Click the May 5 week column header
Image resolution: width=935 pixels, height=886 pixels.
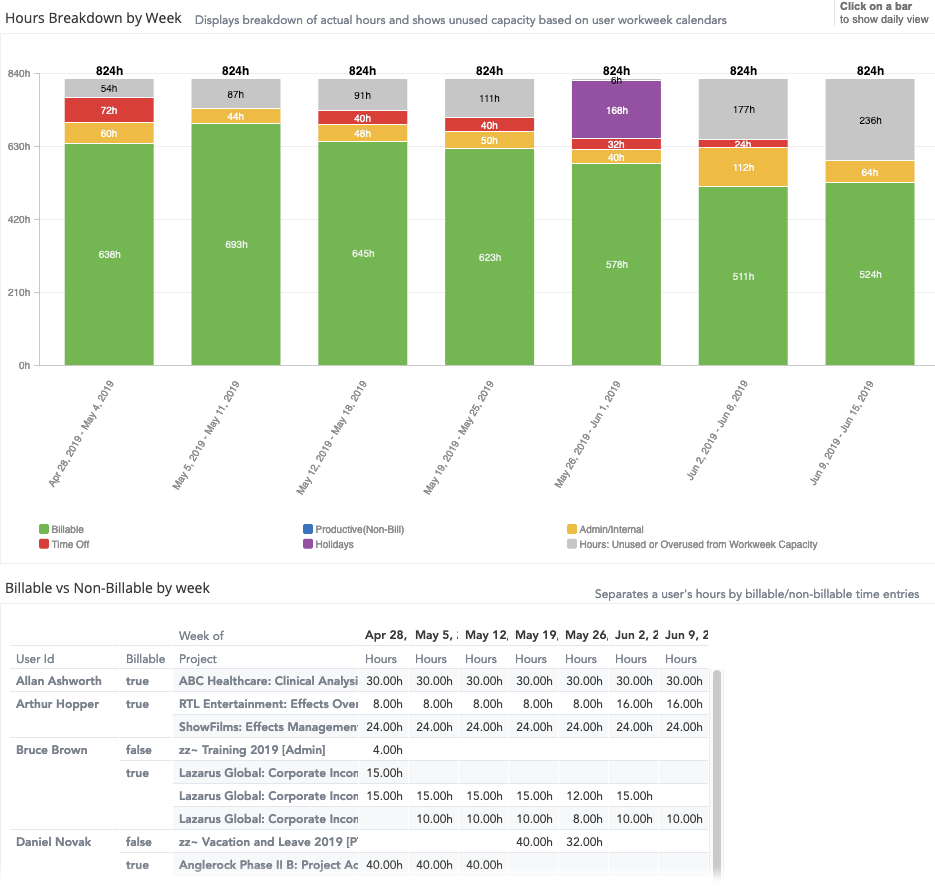(x=436, y=635)
